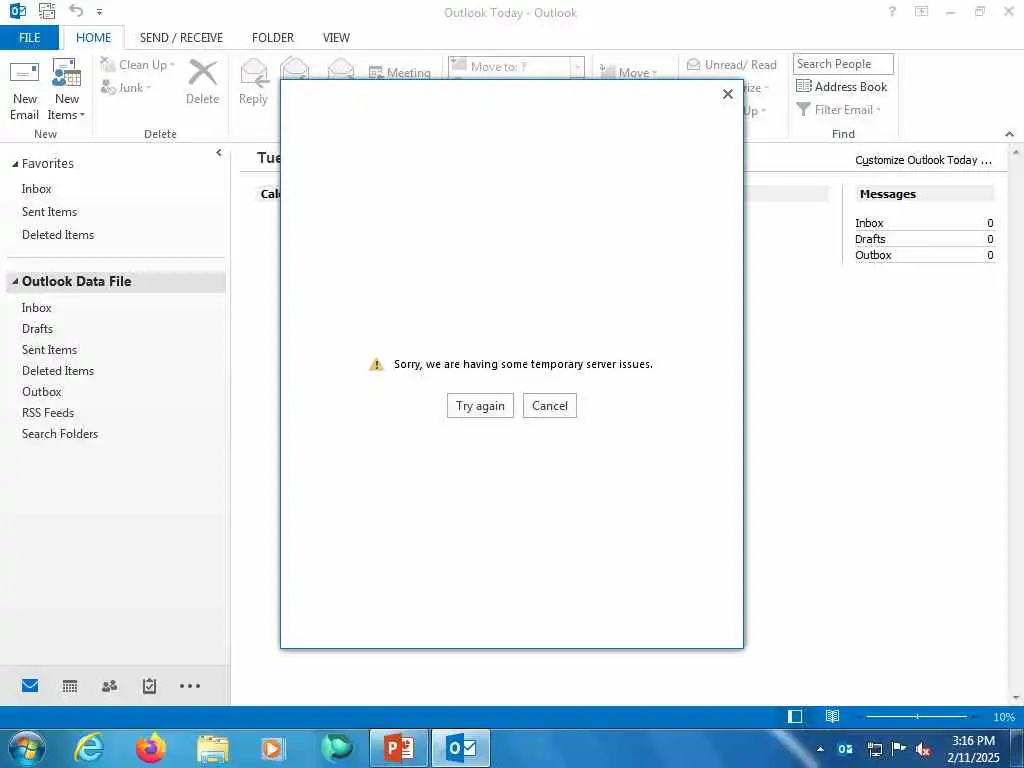Click the Outlook taskbar button
This screenshot has height=768, width=1024.
[x=462, y=748]
